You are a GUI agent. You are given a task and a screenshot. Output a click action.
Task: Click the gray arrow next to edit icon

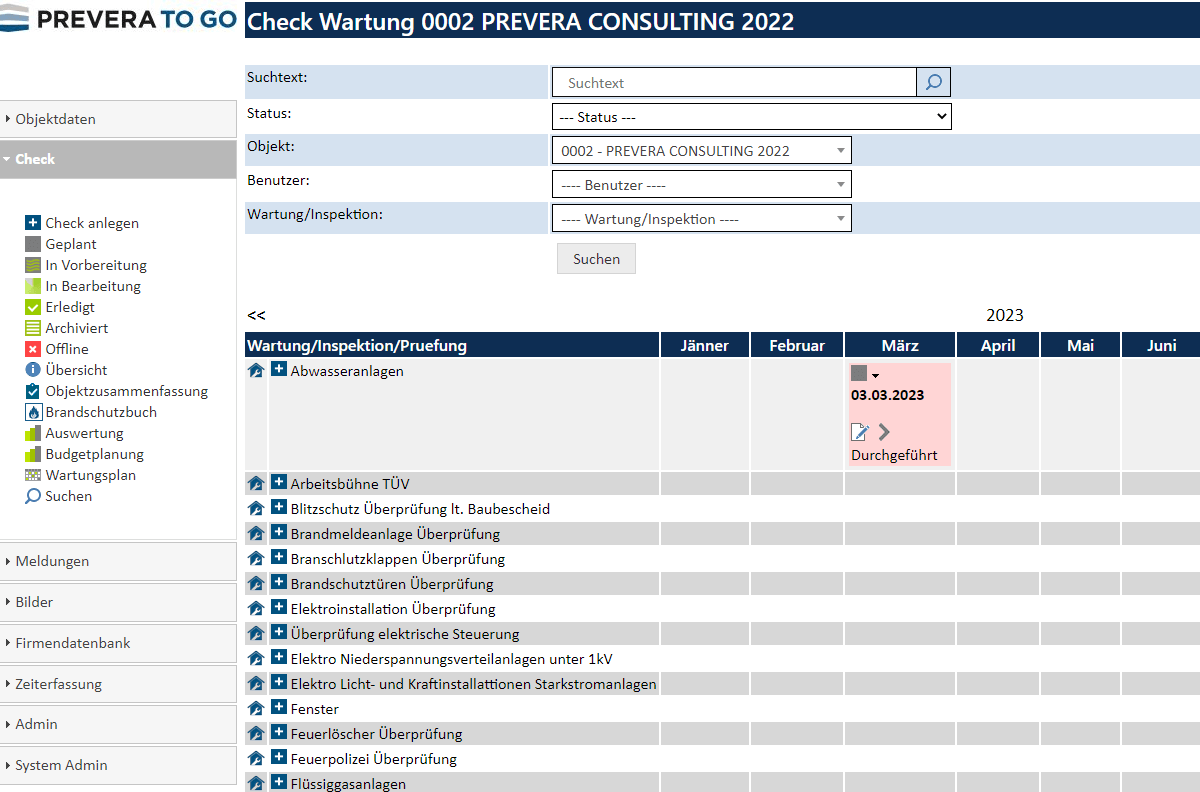(x=884, y=432)
